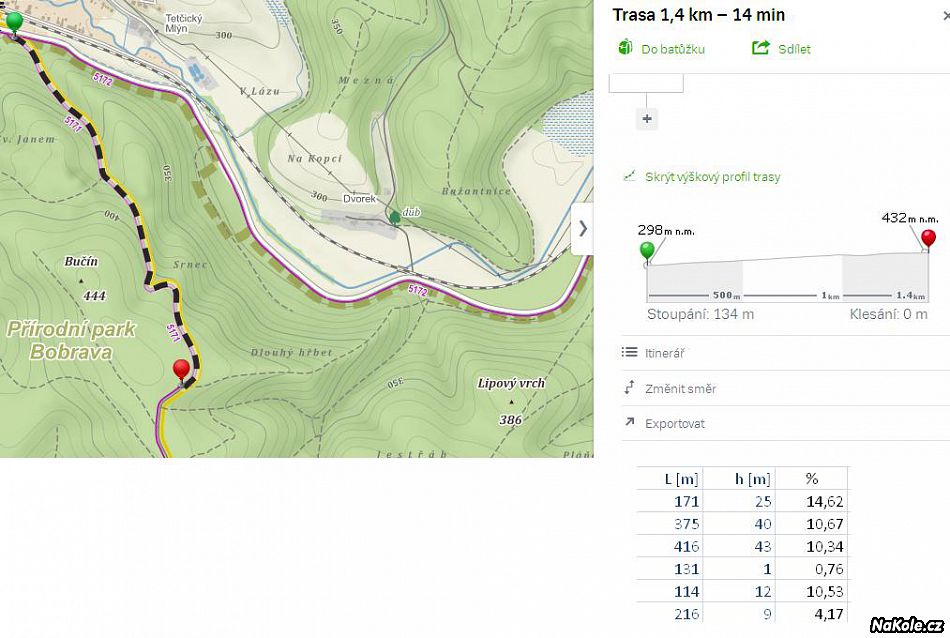Viewport: 950px width, 638px height.
Task: Click the Sdílet share arrow icon
Action: (x=761, y=48)
